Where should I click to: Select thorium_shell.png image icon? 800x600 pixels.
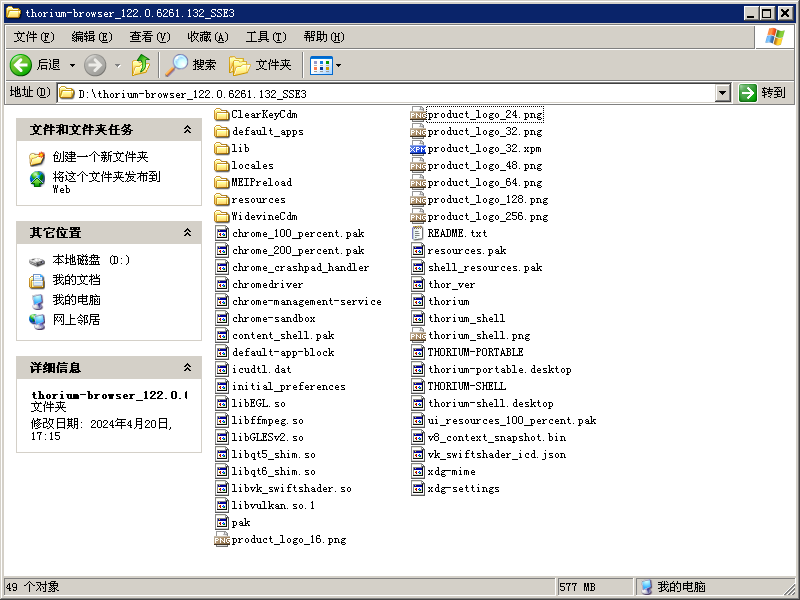point(418,336)
